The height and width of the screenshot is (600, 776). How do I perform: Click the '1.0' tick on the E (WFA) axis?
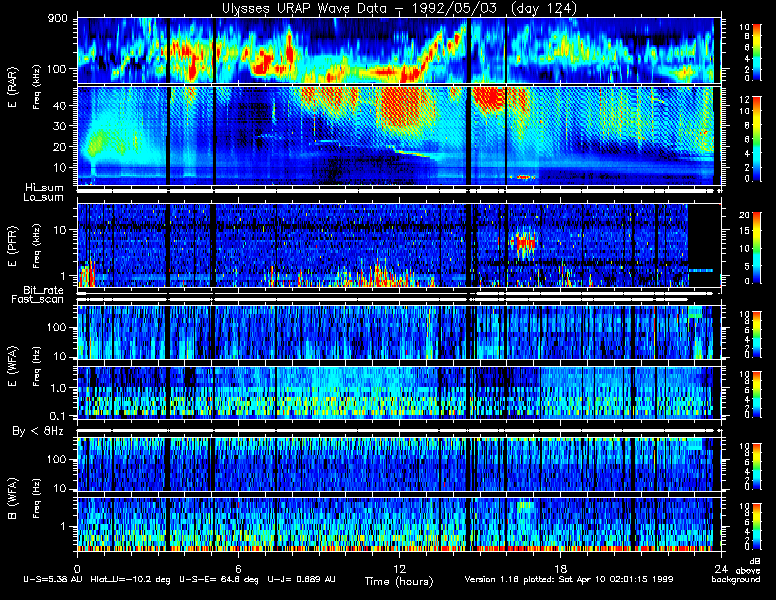(x=57, y=388)
